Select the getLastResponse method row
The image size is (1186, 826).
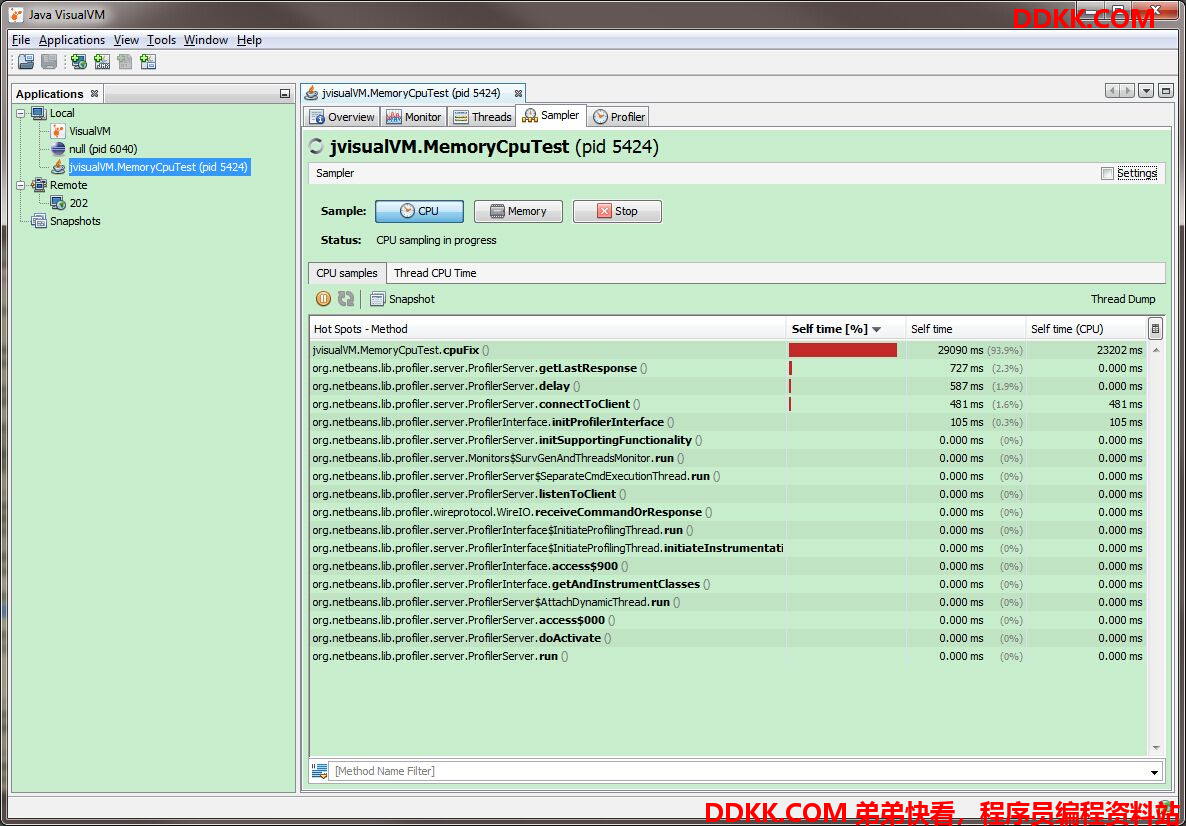pos(728,368)
